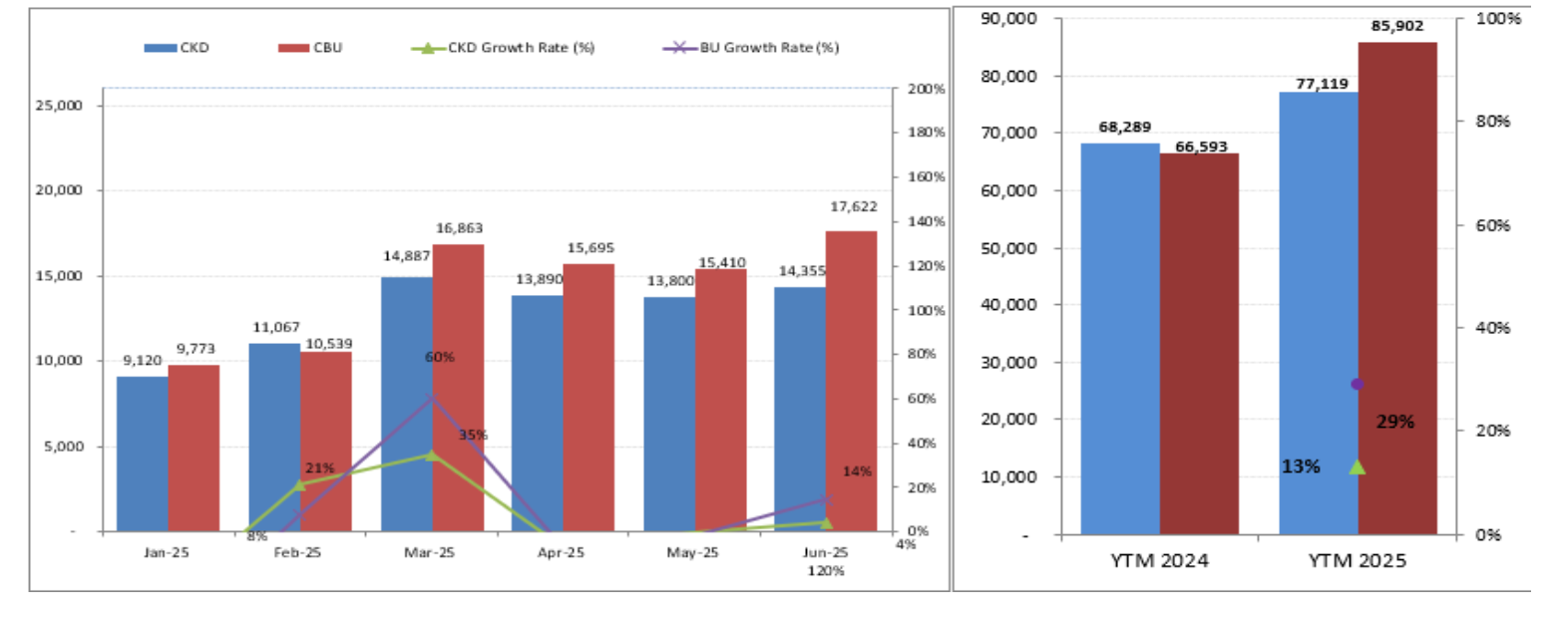Click the 'BU Growth Rate (%)' legend text
This screenshot has width=1568, height=626.
[x=769, y=48]
